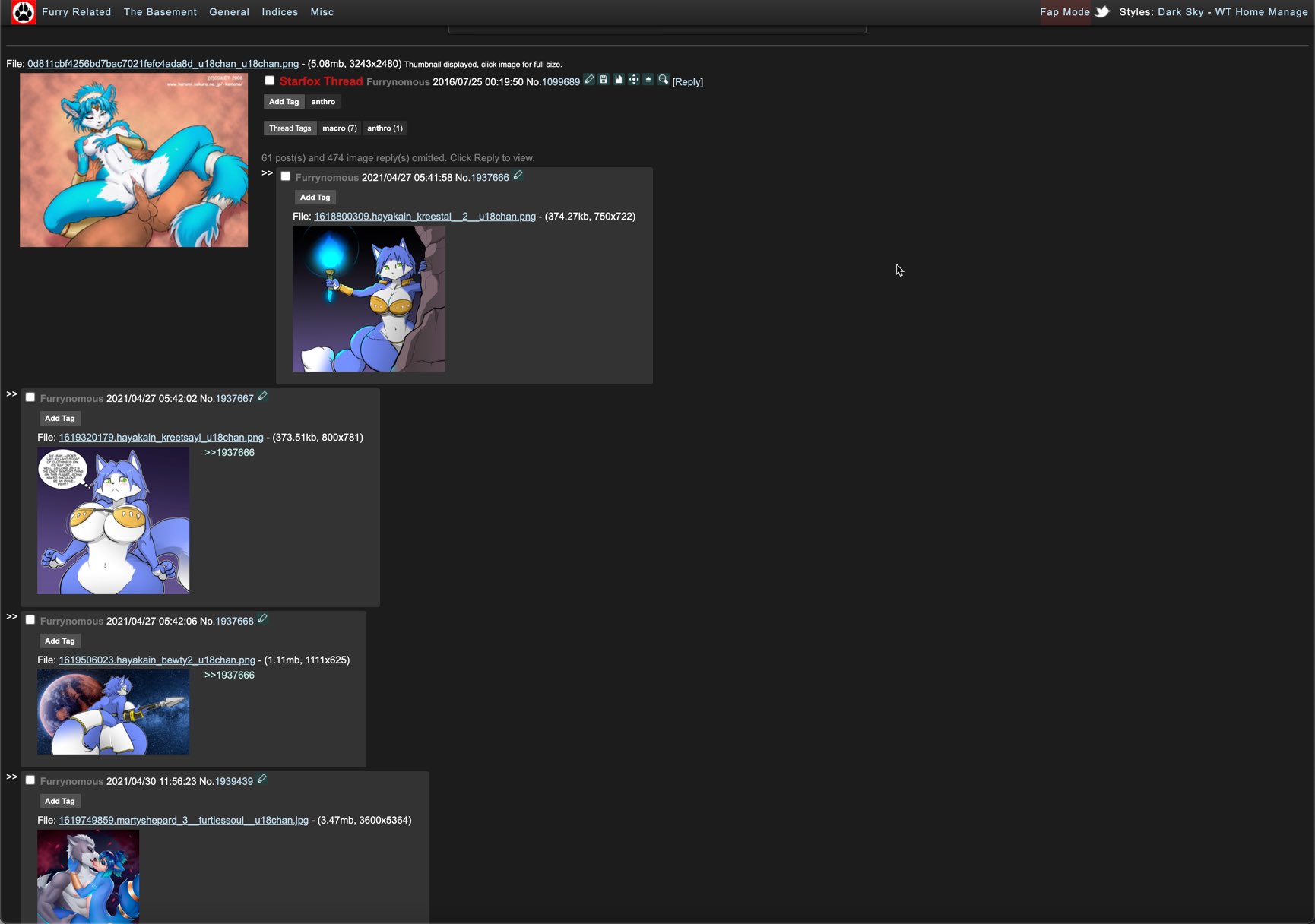Open The Basement menu
Viewport: 1315px width, 924px height.
(160, 12)
